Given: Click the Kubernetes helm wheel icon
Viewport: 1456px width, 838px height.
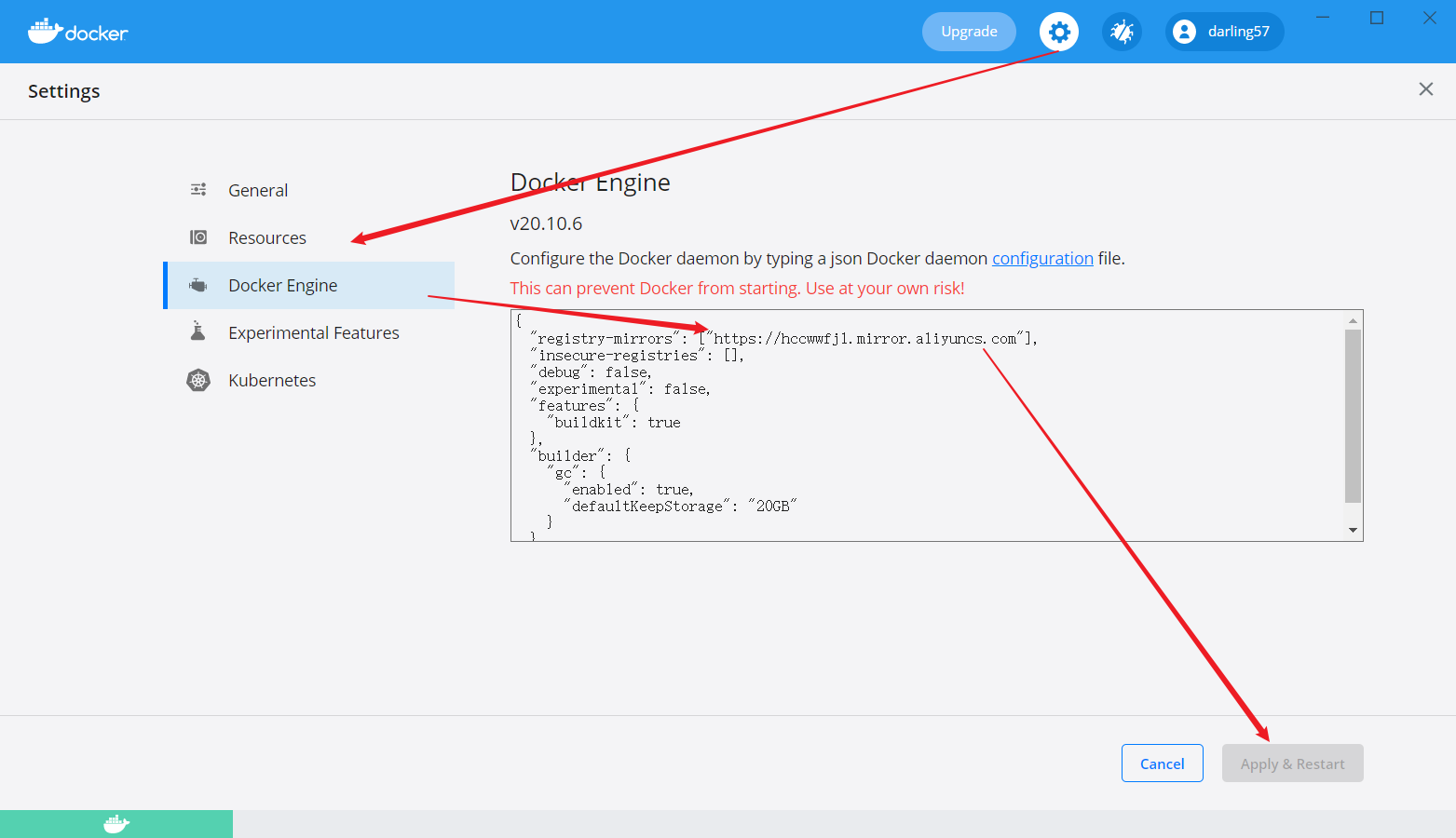Looking at the screenshot, I should (198, 380).
